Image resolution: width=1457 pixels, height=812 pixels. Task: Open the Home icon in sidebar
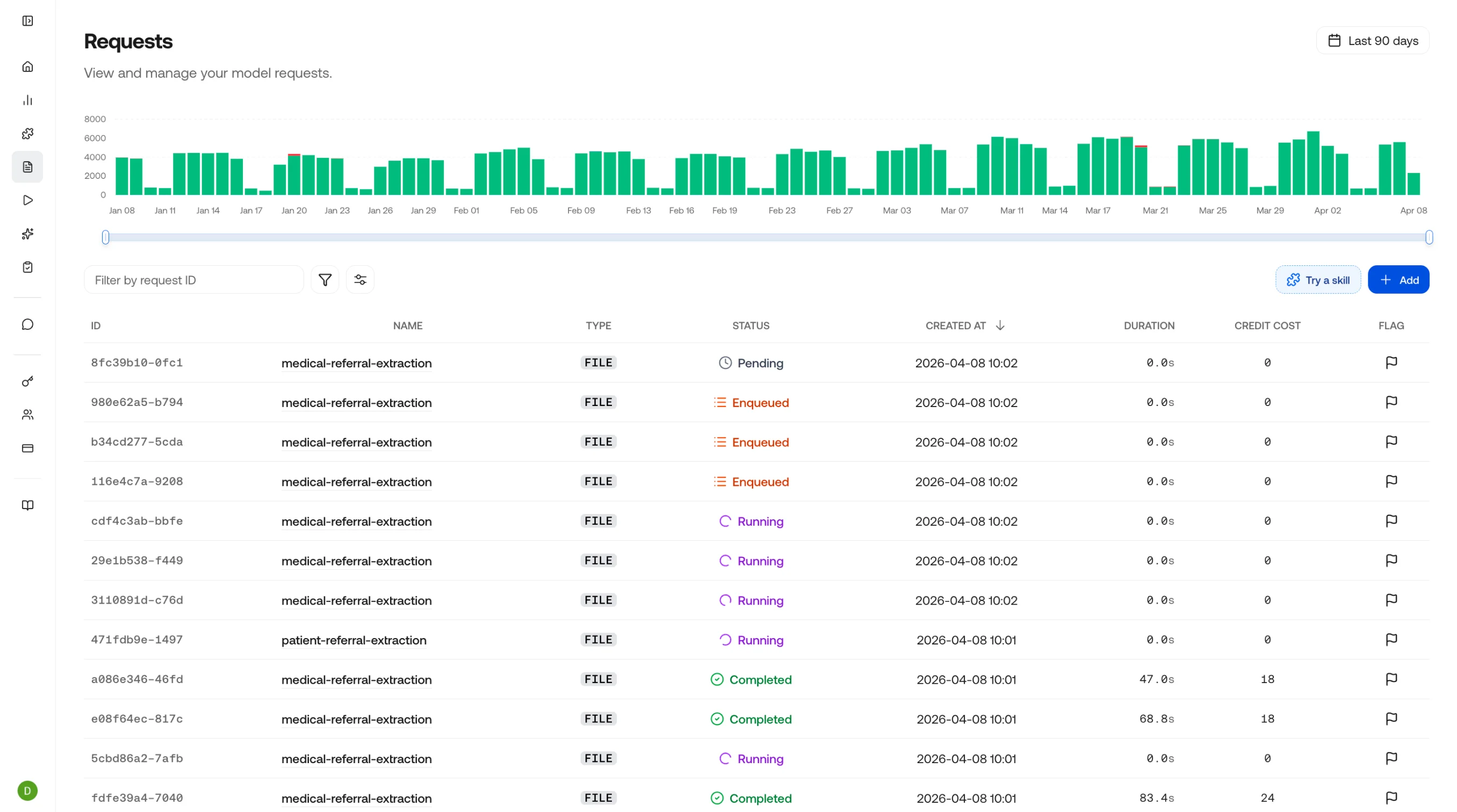tap(27, 67)
